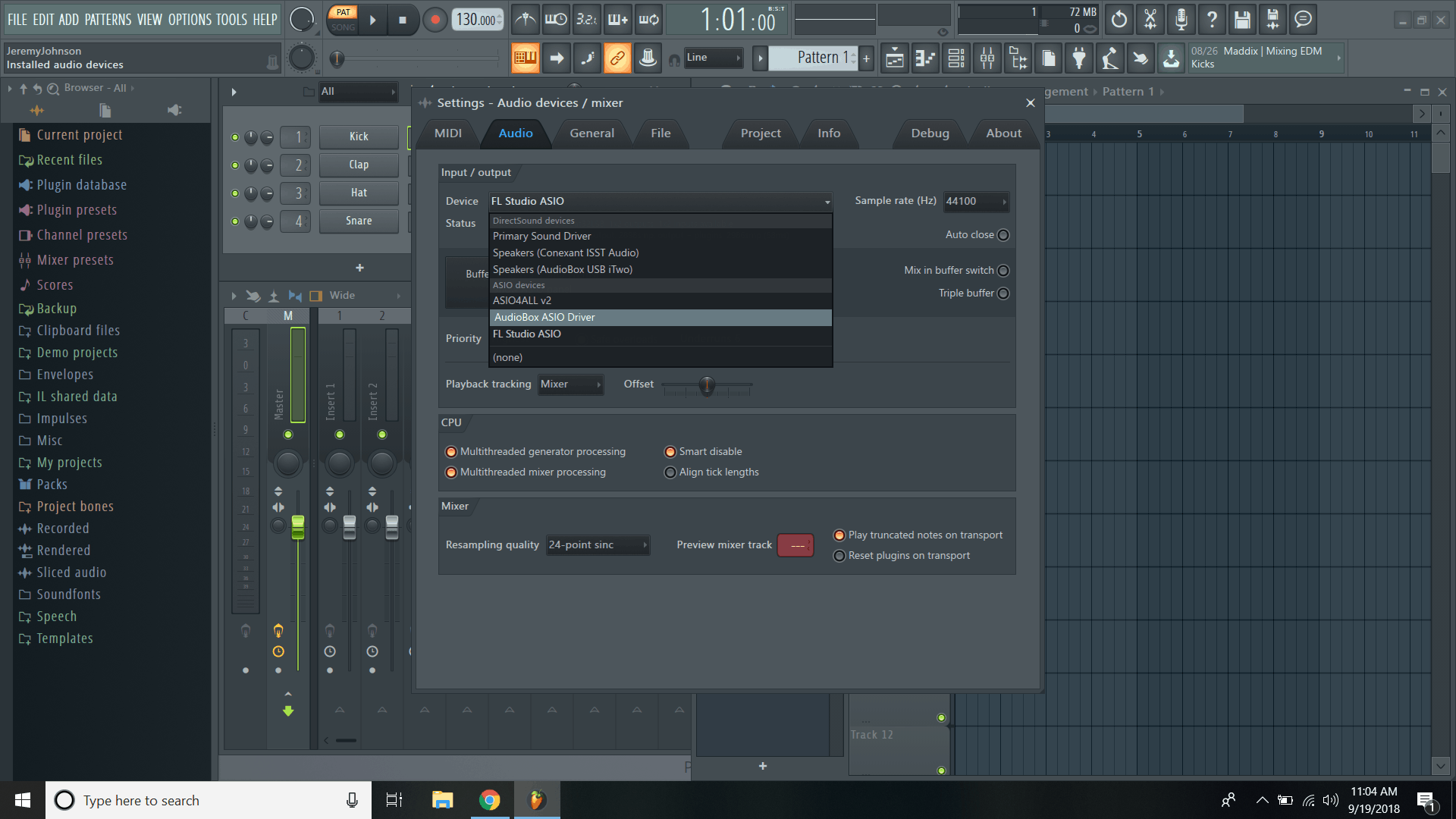Viewport: 1456px width, 819px height.
Task: Click the Kick channel button
Action: click(358, 136)
